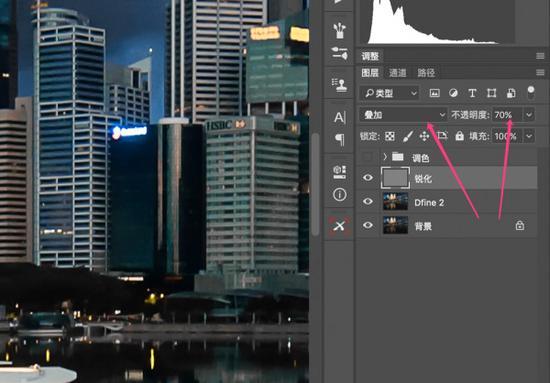Click the 100% fill field
Viewport: 550px width, 383px height.
pyautogui.click(x=507, y=136)
